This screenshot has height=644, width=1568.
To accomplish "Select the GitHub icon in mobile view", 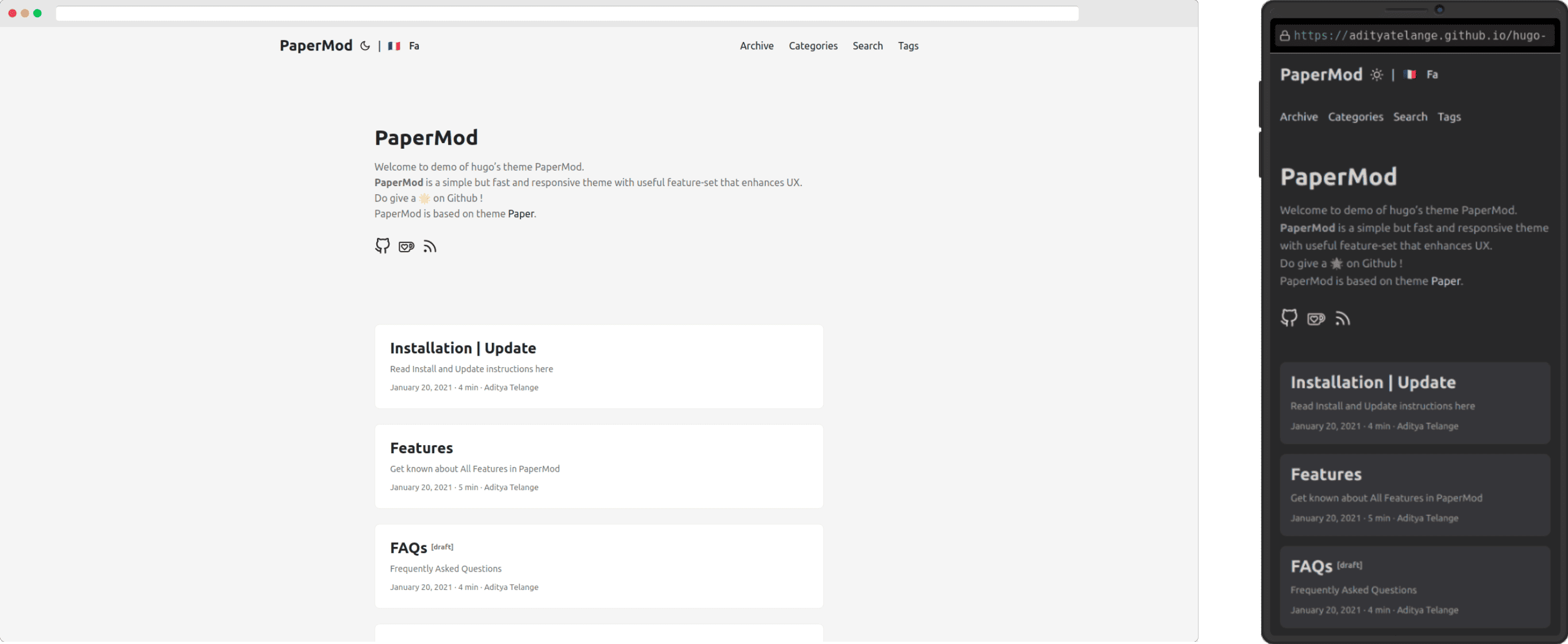I will (x=1289, y=318).
